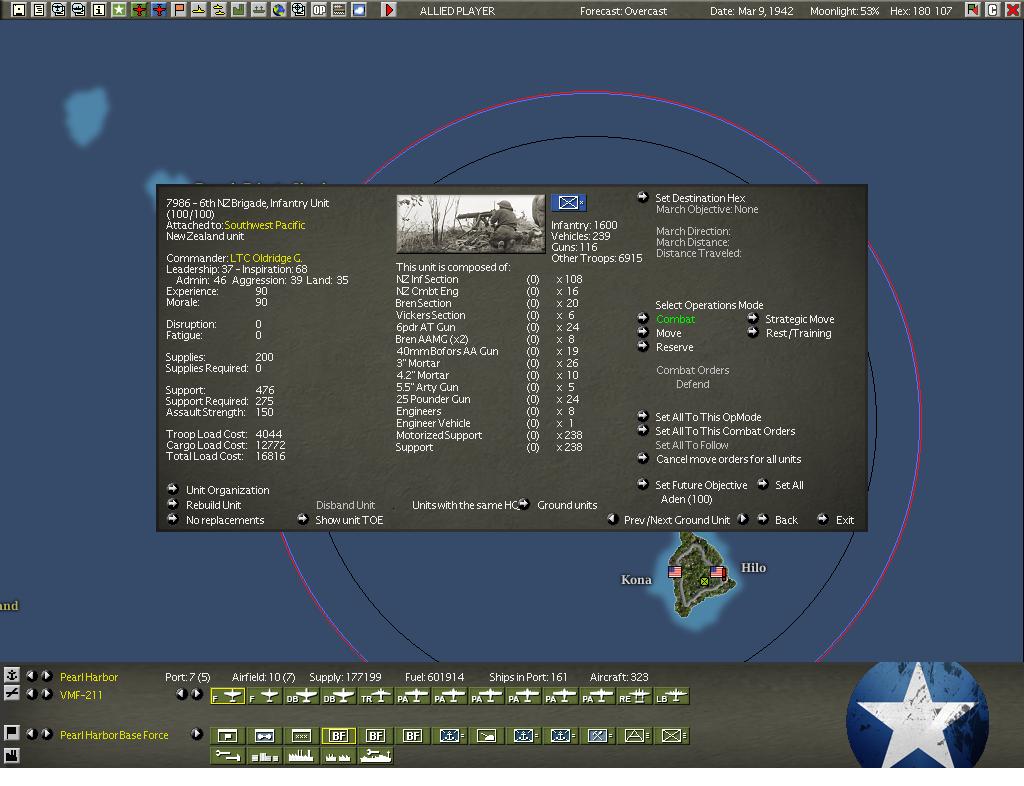The image size is (1024, 786).
Task: Select the highlighted BF base force unit icon
Action: pos(338,736)
